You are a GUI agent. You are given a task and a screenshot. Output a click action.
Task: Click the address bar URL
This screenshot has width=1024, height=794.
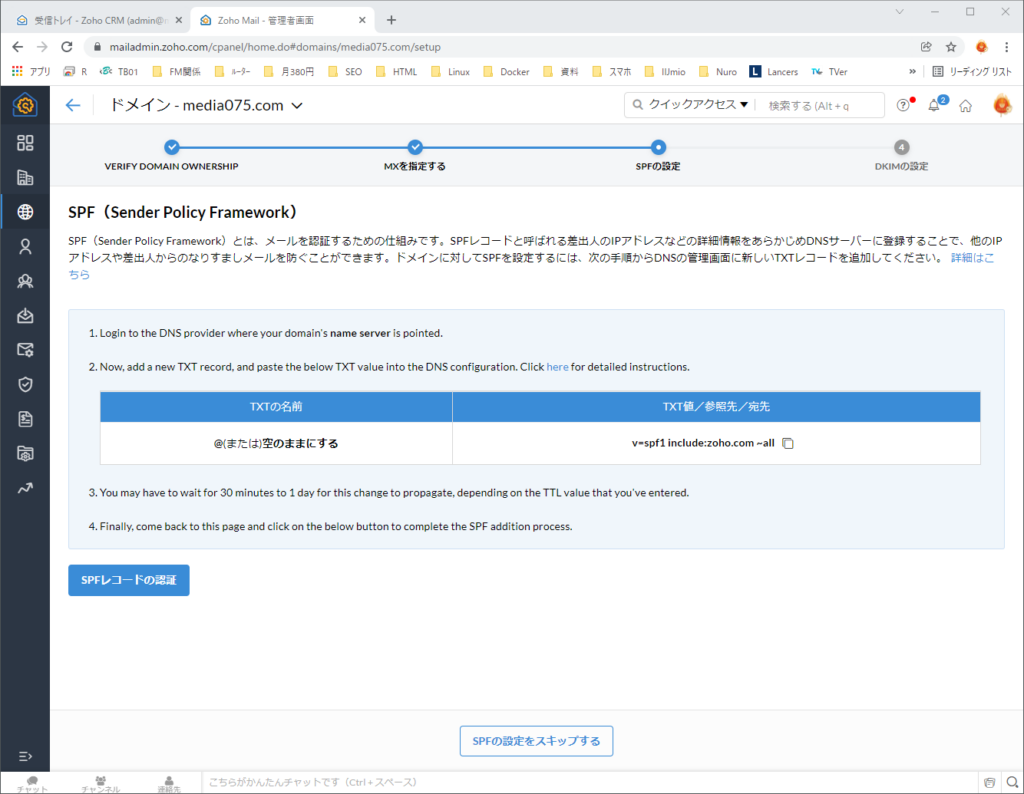[x=275, y=47]
